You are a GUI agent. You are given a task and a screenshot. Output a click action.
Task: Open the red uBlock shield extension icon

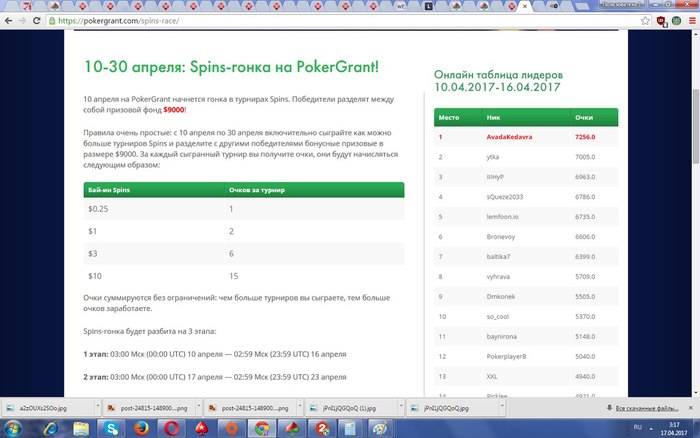[661, 21]
